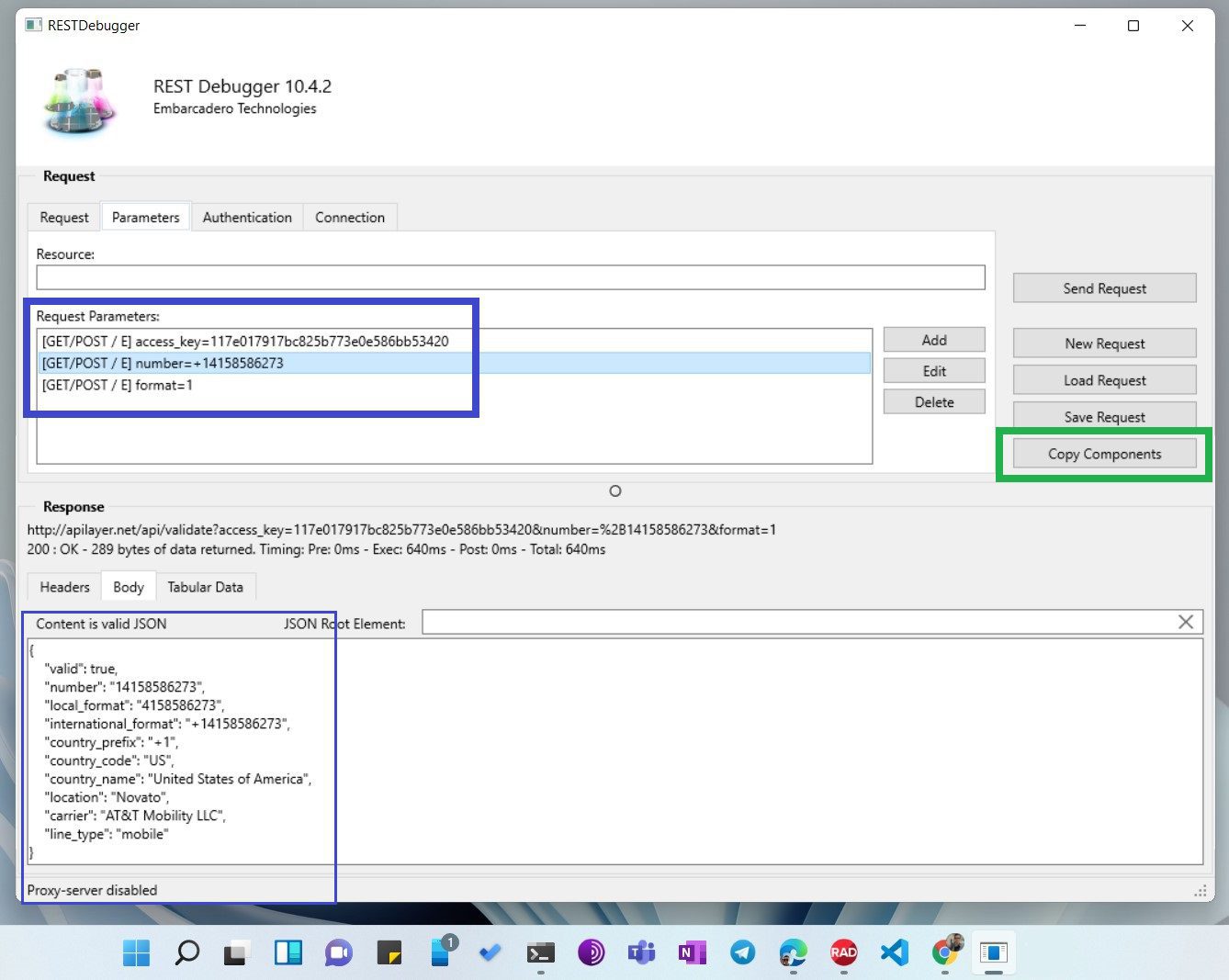
Task: Open Microsoft Teams from the taskbar
Action: point(641,952)
